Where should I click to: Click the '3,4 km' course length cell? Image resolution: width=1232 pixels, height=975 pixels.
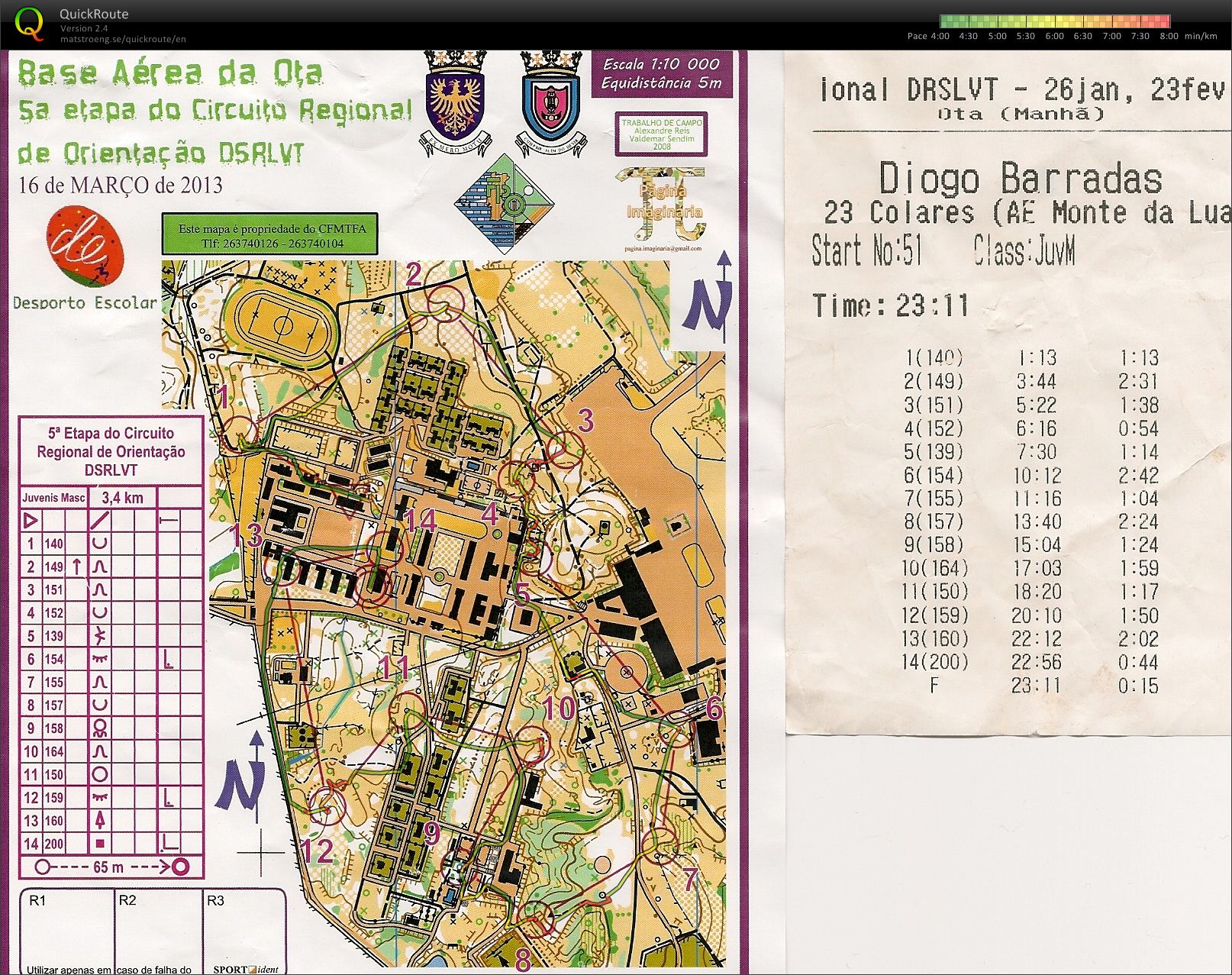tap(122, 498)
